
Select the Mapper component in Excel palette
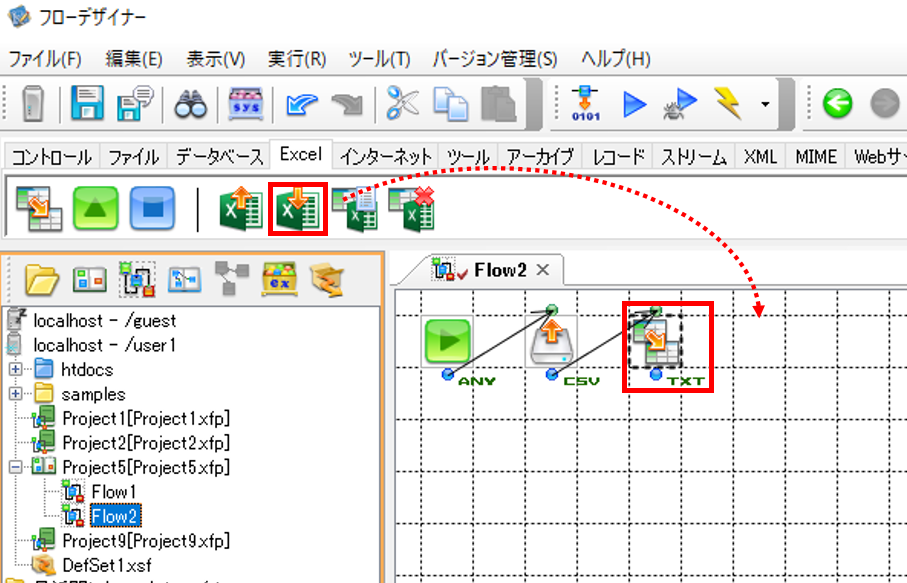click(39, 208)
